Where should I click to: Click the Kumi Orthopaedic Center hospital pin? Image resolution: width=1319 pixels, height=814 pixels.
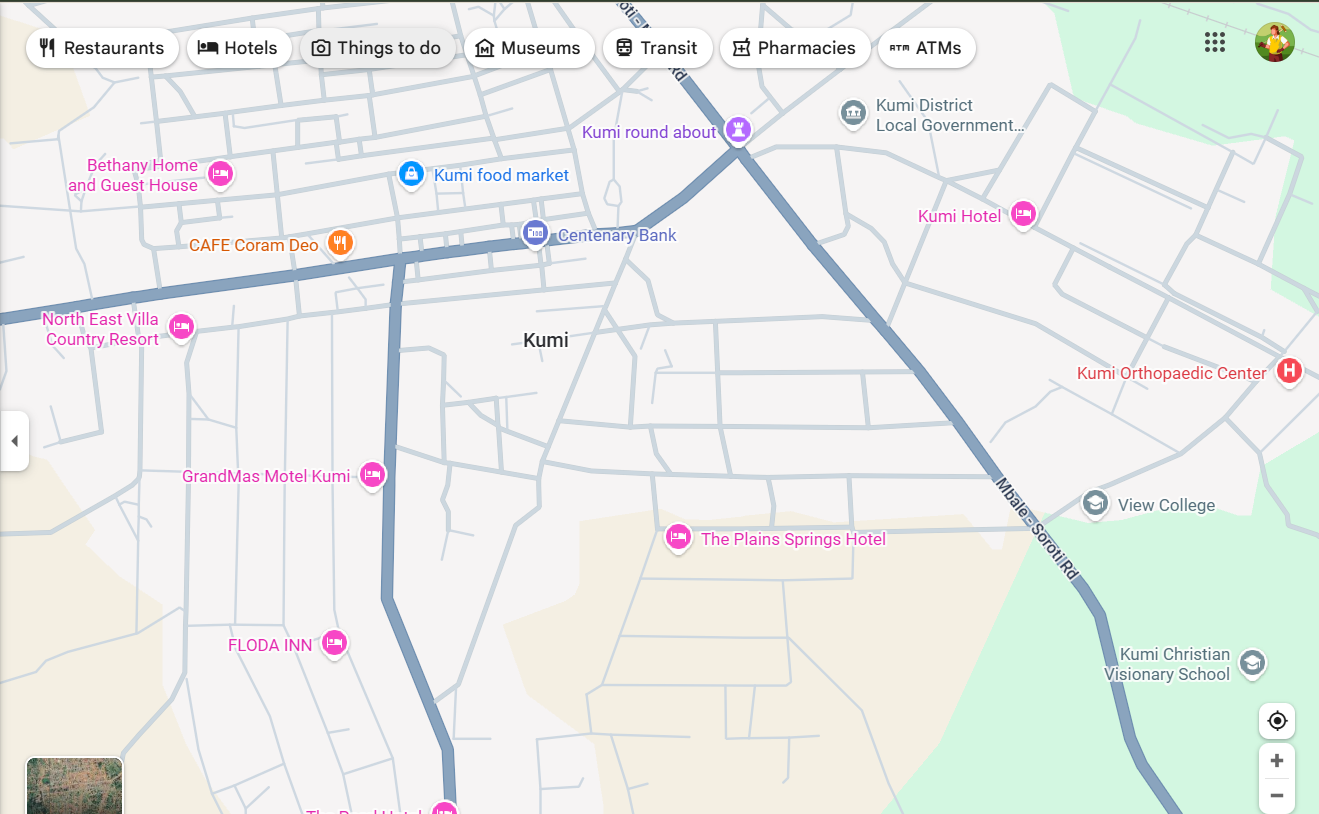pyautogui.click(x=1289, y=371)
